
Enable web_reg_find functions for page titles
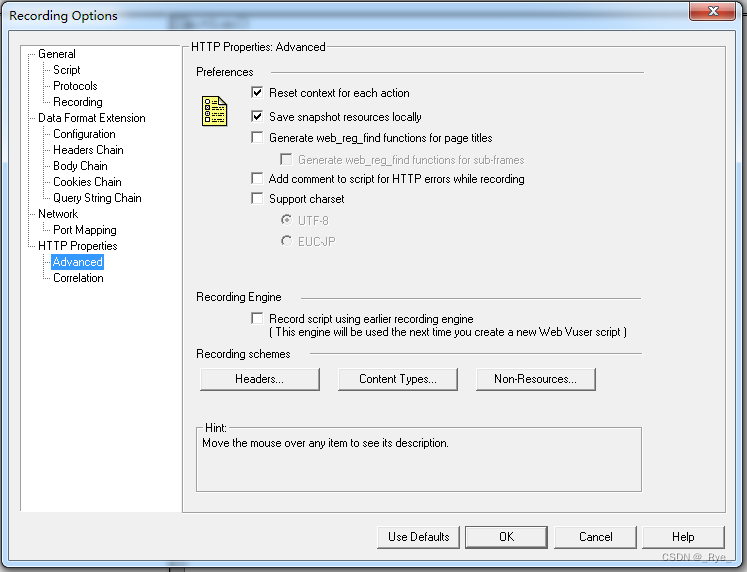click(257, 138)
